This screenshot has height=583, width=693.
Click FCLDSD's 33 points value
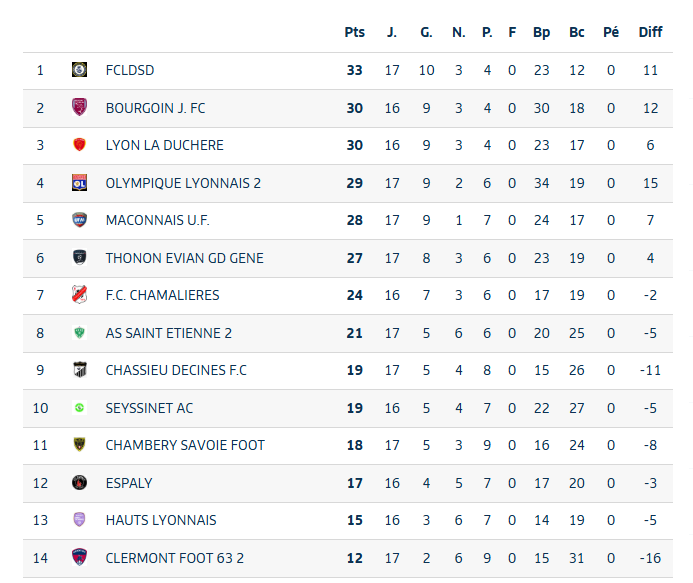tap(355, 70)
